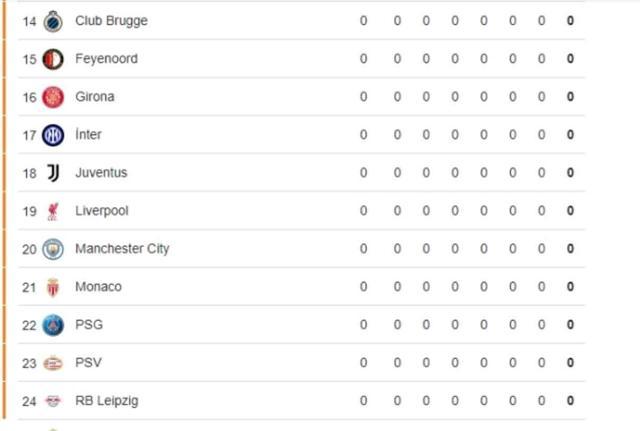Click the Monaco club crest
The width and height of the screenshot is (640, 431).
click(x=53, y=287)
